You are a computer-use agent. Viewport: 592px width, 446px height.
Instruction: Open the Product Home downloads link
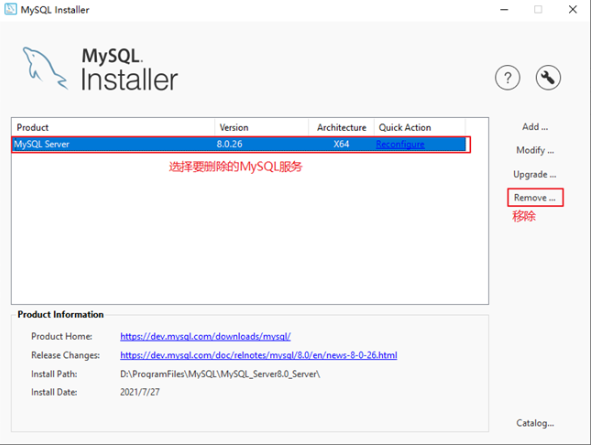pyautogui.click(x=205, y=336)
